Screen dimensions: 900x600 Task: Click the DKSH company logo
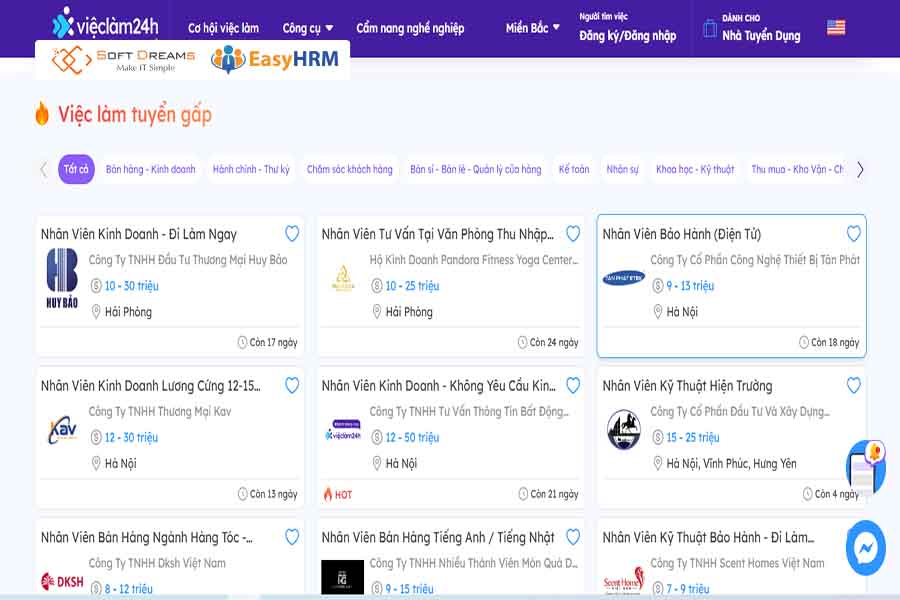63,581
